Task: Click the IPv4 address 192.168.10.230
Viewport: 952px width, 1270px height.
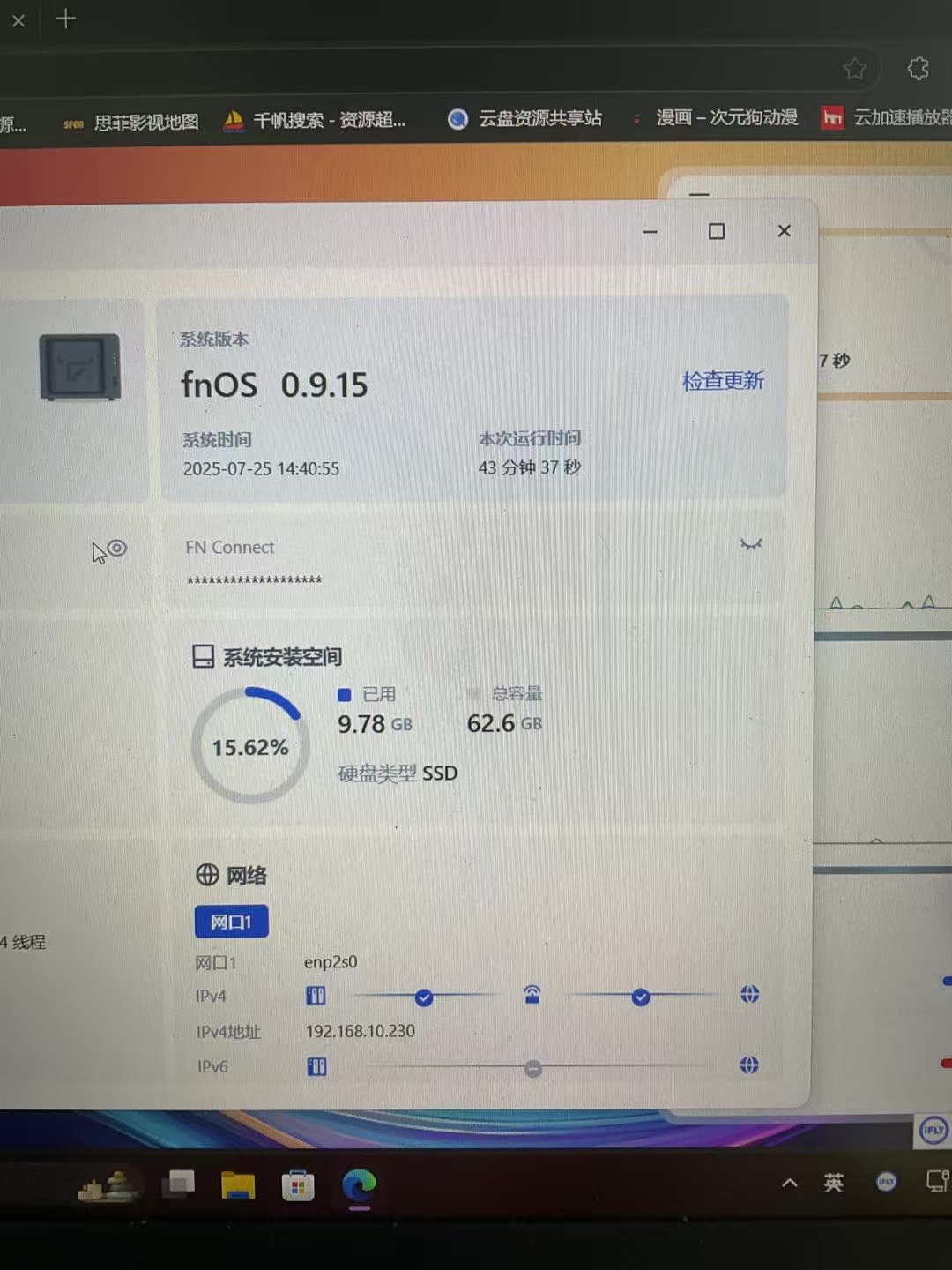Action: (360, 1031)
